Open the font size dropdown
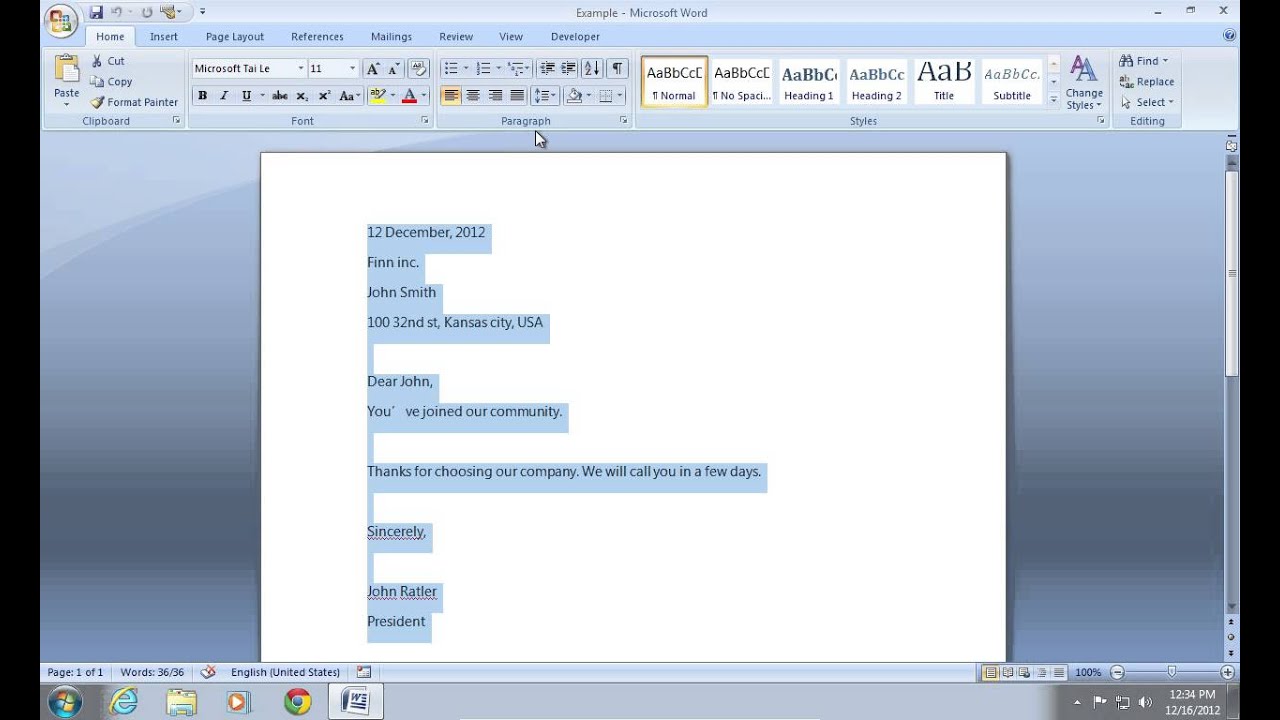Screen dimensions: 1280x720 pos(352,69)
